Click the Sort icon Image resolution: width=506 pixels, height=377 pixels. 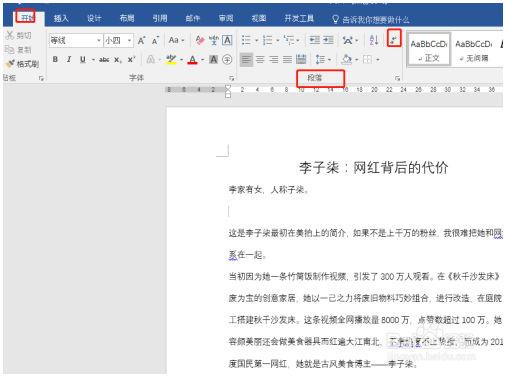[374, 40]
